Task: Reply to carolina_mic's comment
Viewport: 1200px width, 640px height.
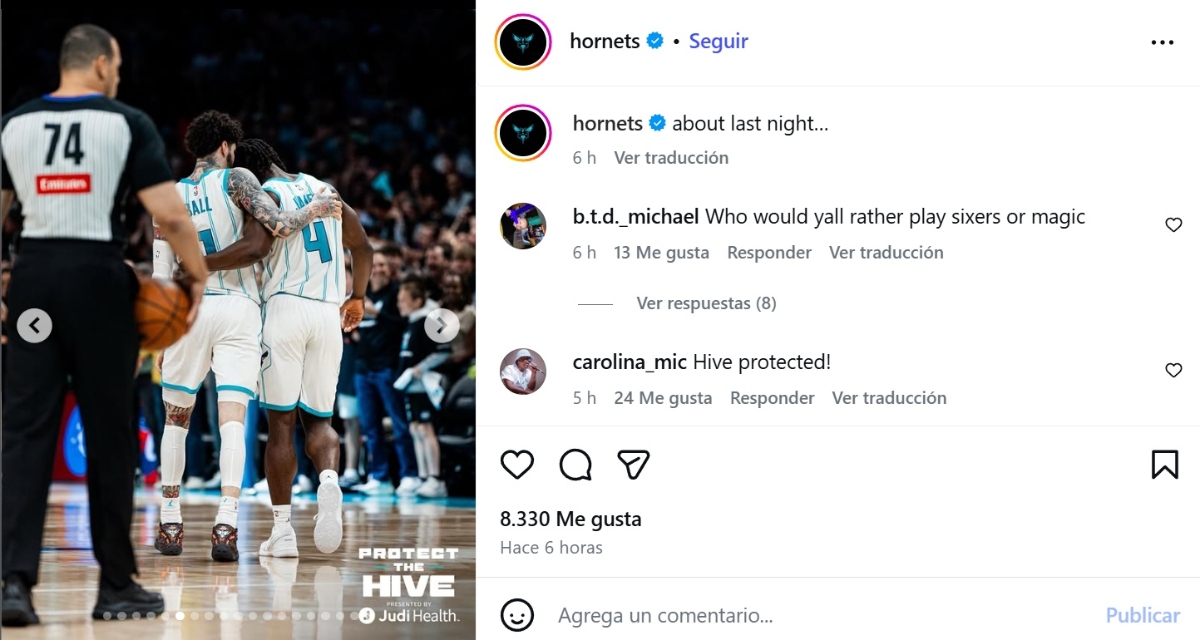Action: (x=772, y=398)
